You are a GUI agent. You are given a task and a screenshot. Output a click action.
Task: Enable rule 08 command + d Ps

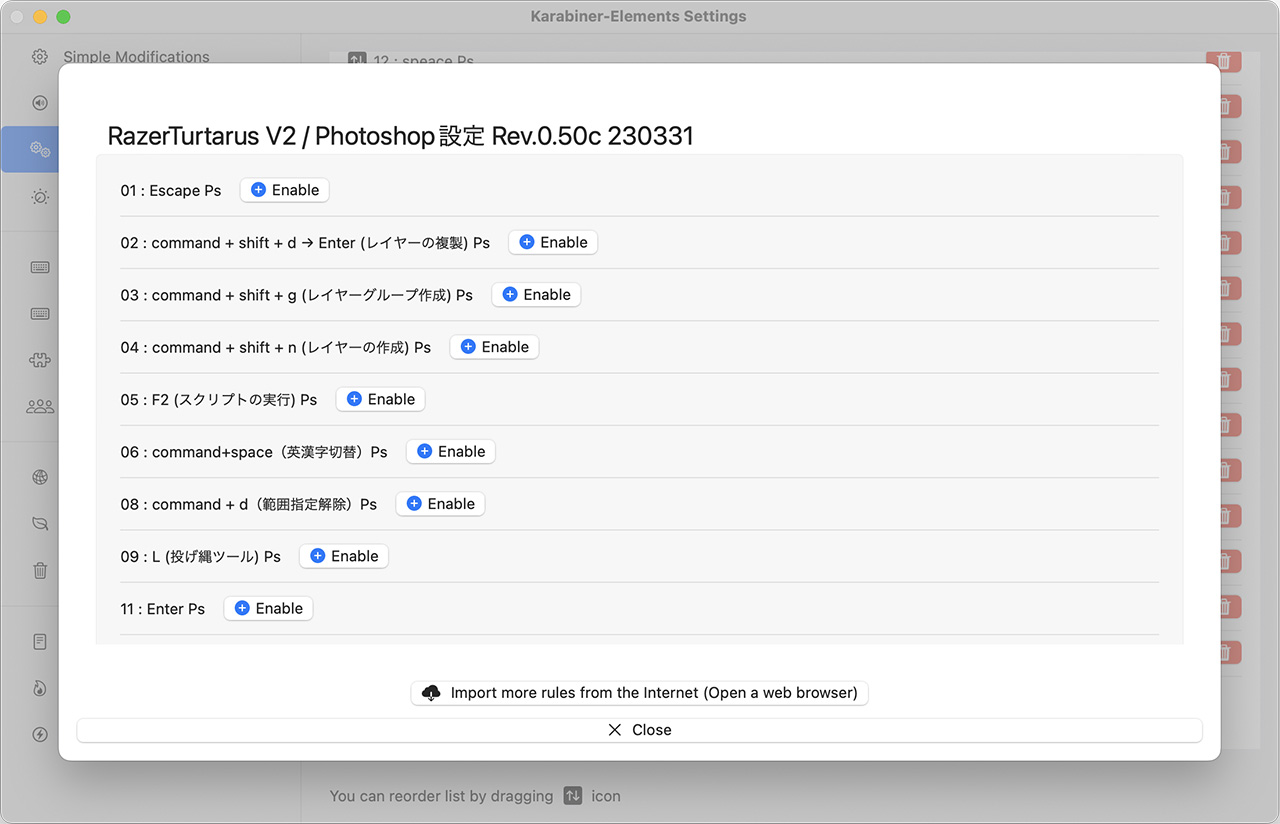440,504
